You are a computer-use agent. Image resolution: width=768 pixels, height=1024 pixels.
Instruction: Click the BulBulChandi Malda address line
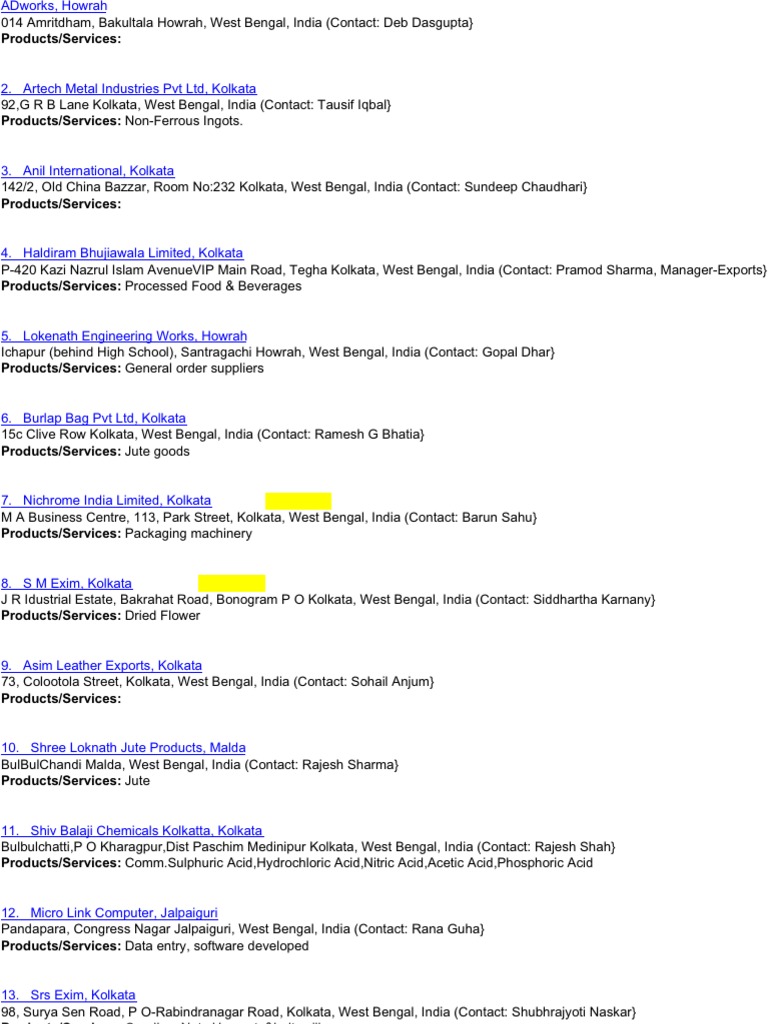(200, 765)
